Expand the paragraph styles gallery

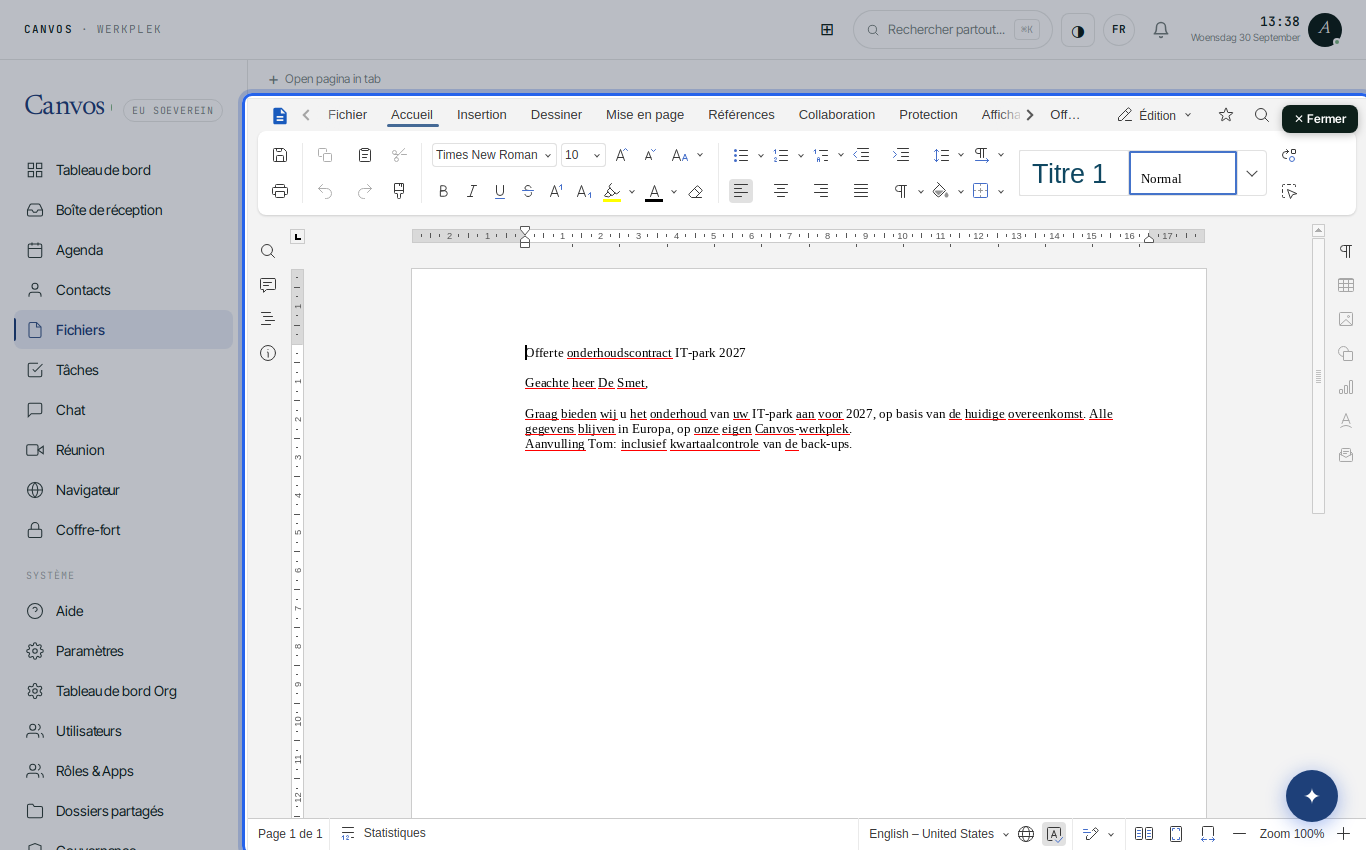coord(1252,173)
